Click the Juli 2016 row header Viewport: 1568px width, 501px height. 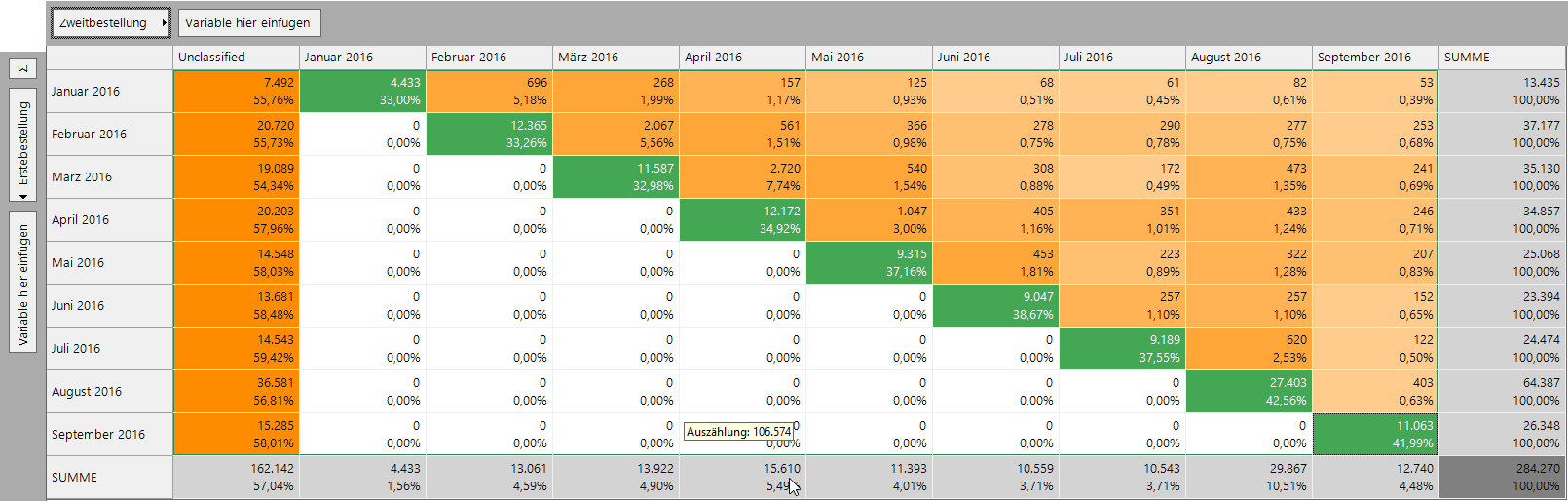pyautogui.click(x=110, y=348)
